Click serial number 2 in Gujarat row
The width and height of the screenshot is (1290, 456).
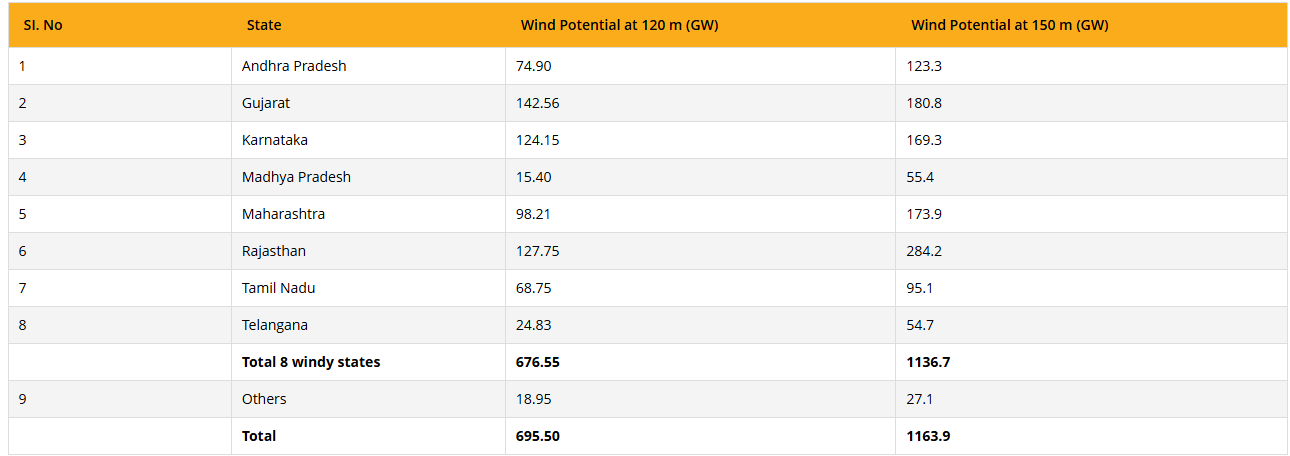(x=22, y=103)
